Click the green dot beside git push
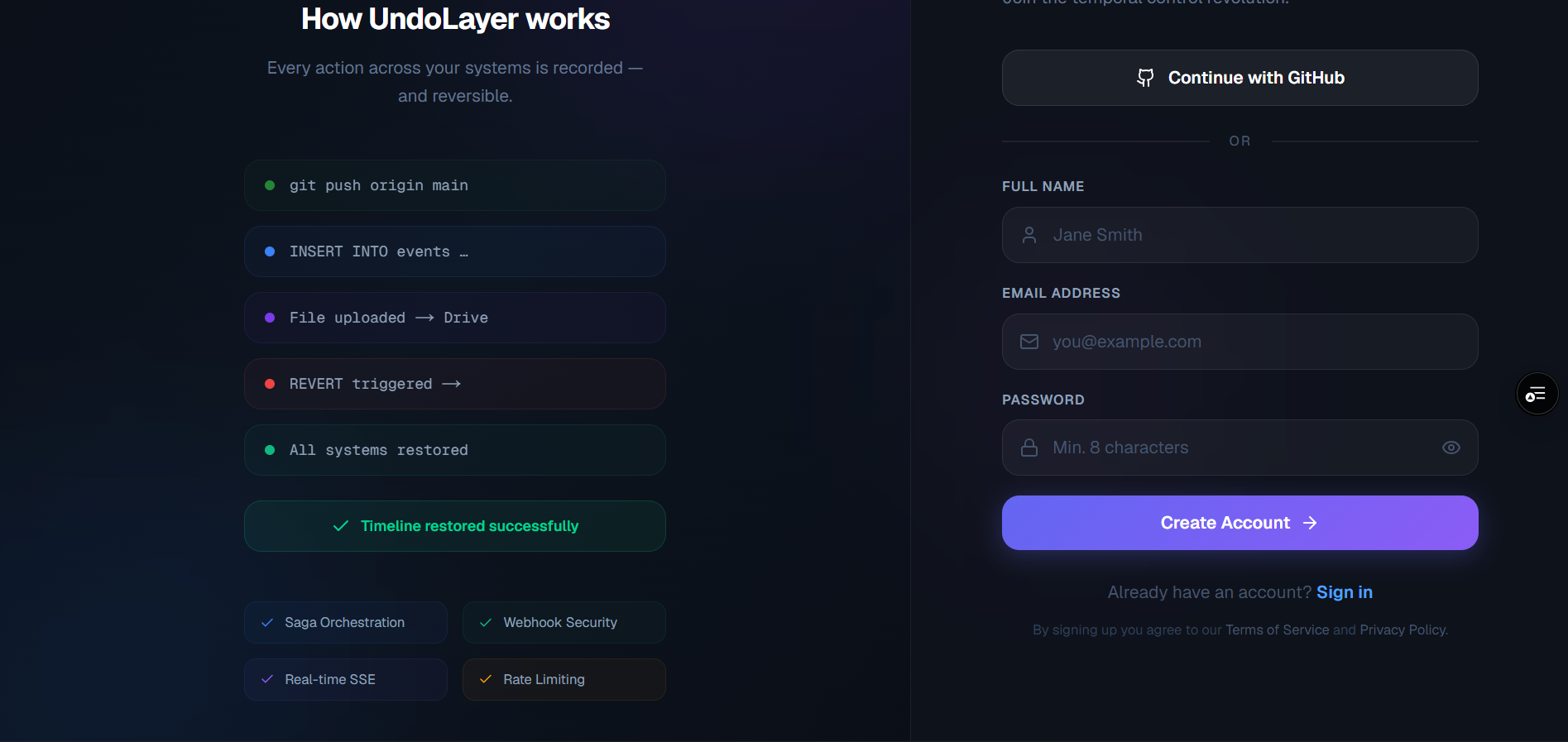 pos(270,185)
